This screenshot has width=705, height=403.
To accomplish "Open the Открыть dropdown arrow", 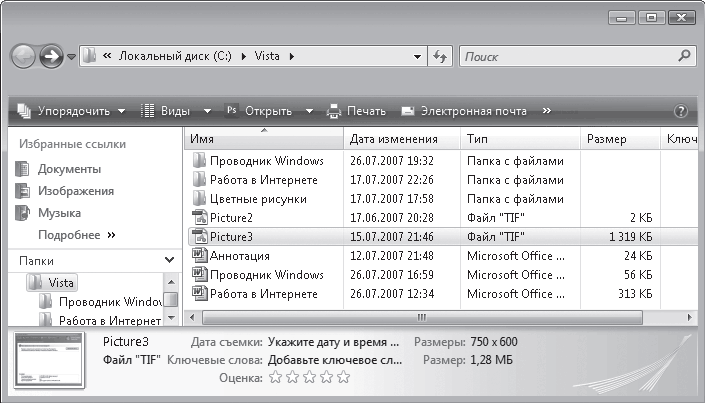I will coord(309,111).
